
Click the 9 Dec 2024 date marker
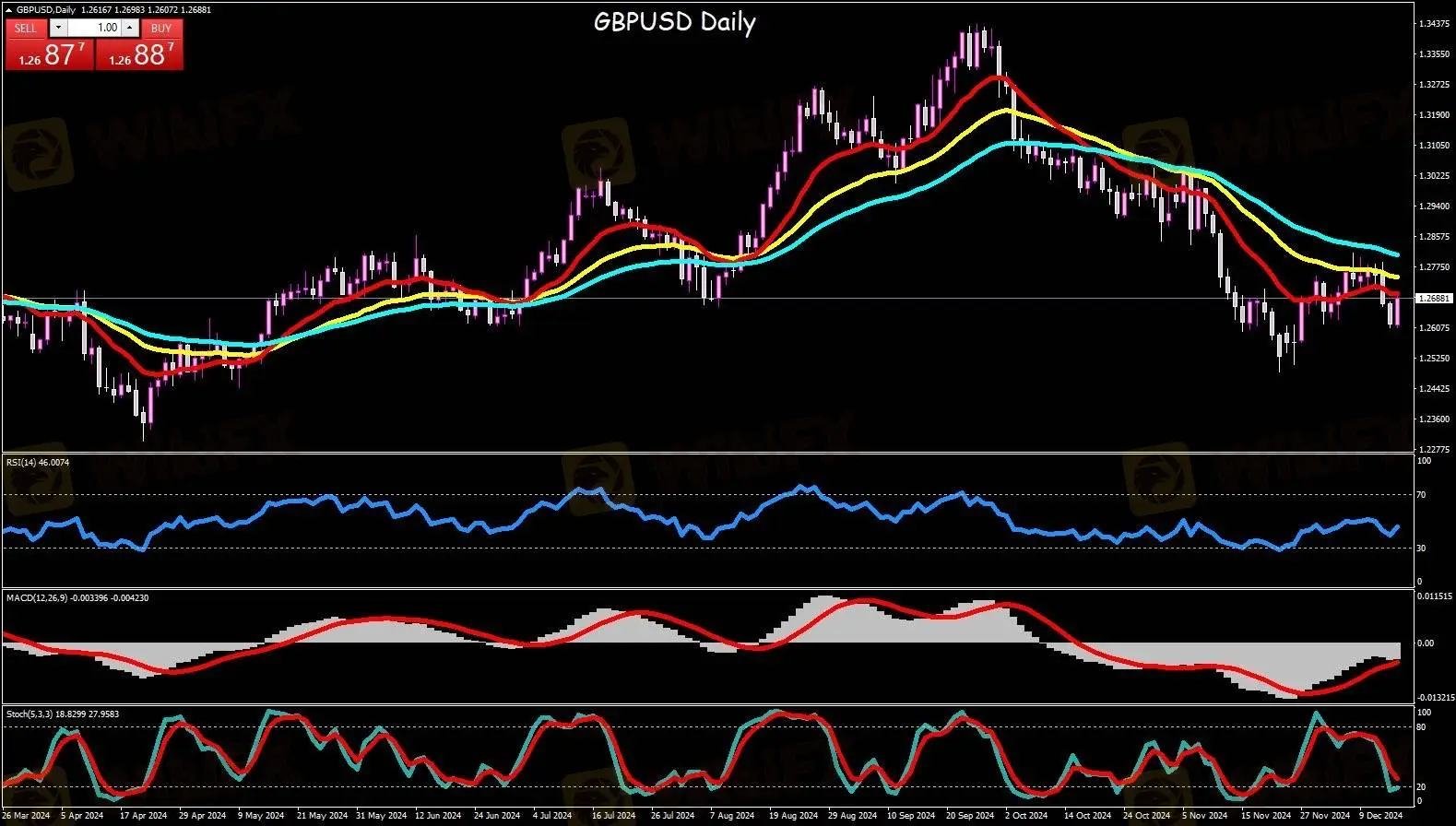click(1379, 815)
